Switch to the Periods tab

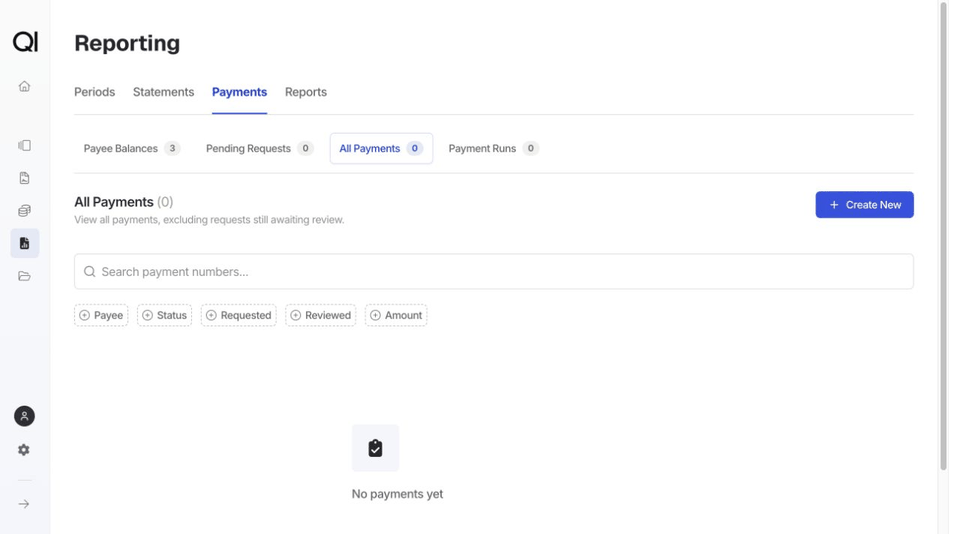click(94, 92)
